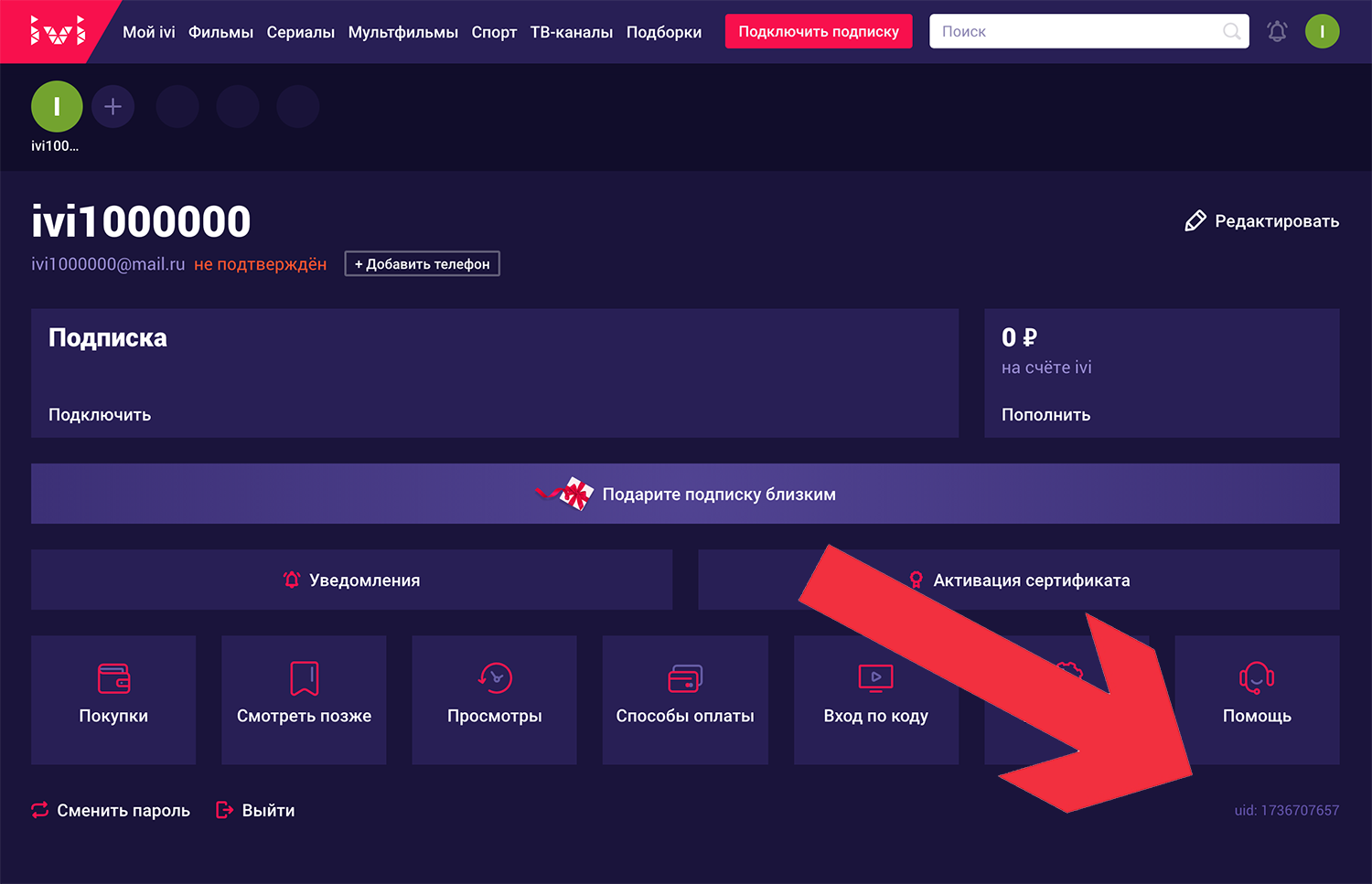Go to Фильмы menu item
The width and height of the screenshot is (1372, 884).
220,32
